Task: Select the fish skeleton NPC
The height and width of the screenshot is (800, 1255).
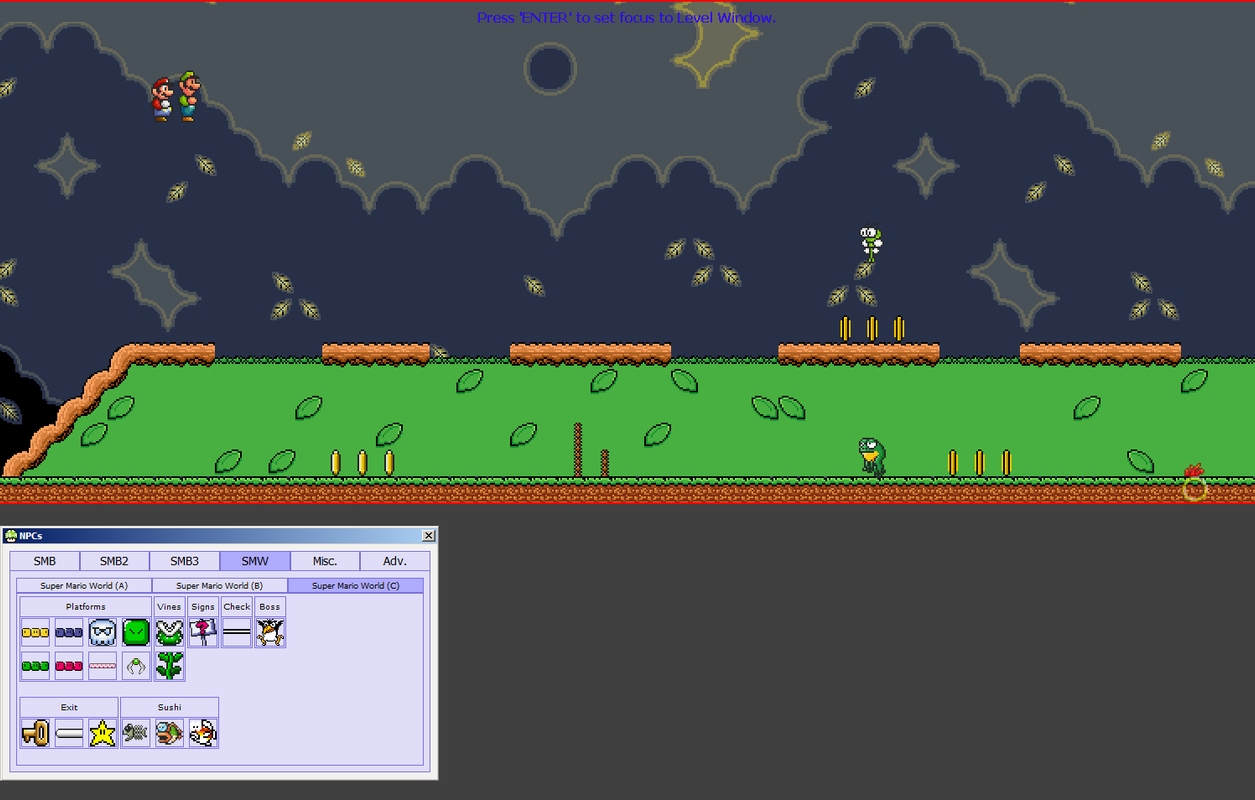Action: click(136, 733)
